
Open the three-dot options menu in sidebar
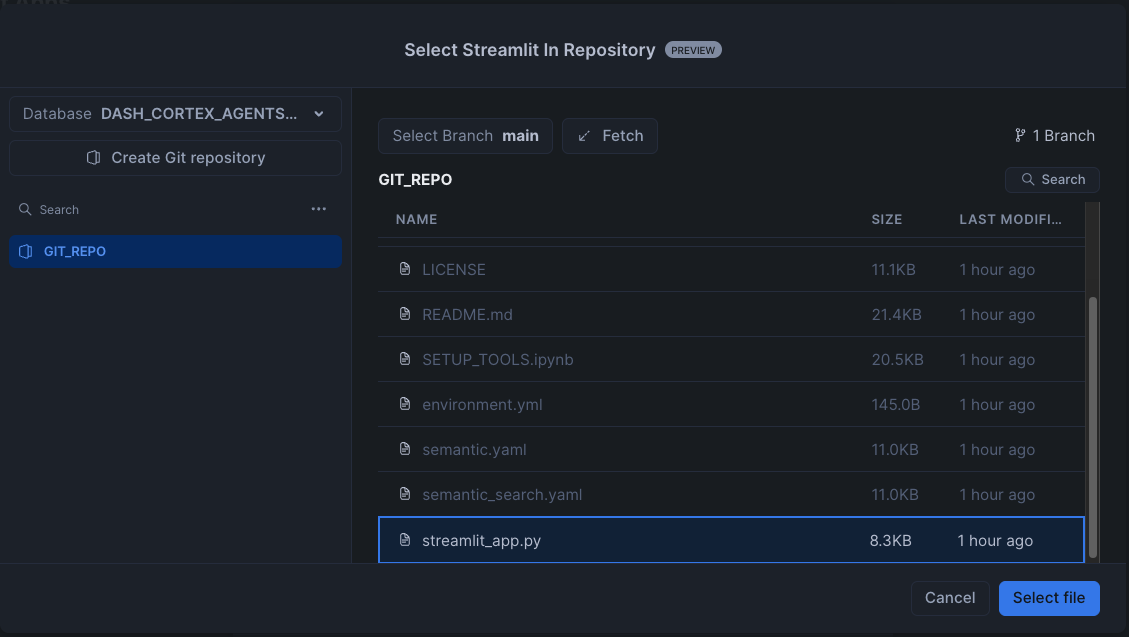click(x=319, y=209)
